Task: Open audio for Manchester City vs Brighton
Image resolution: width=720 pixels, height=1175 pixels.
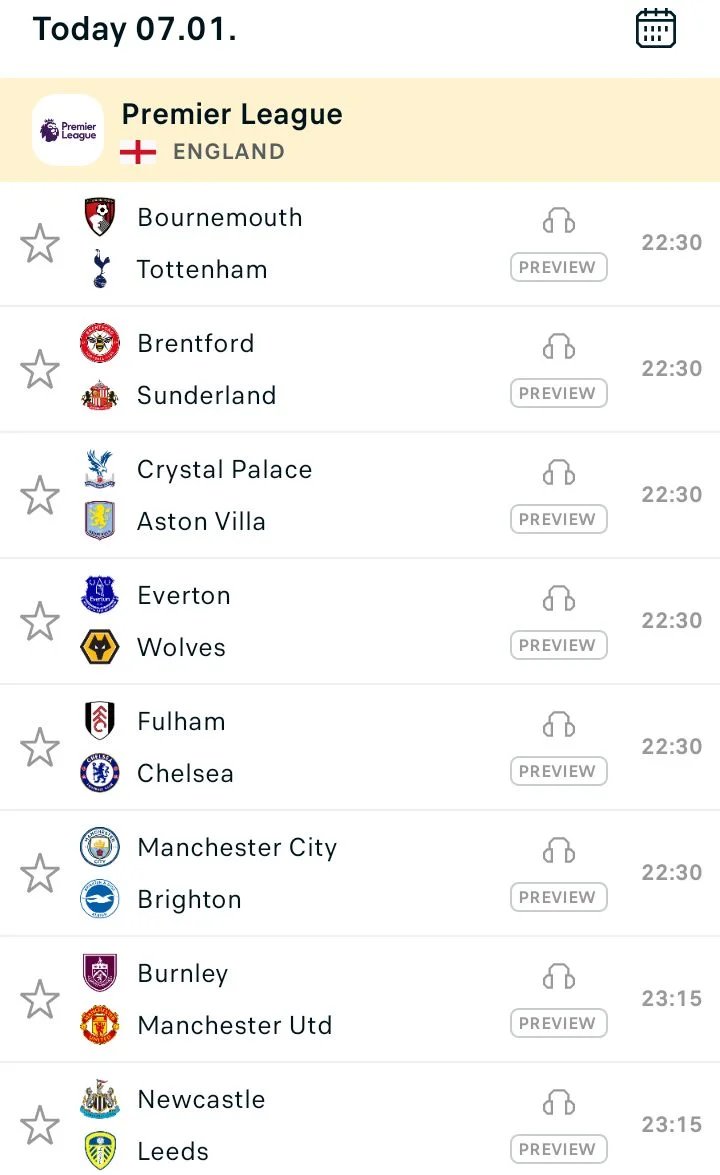Action: (559, 850)
